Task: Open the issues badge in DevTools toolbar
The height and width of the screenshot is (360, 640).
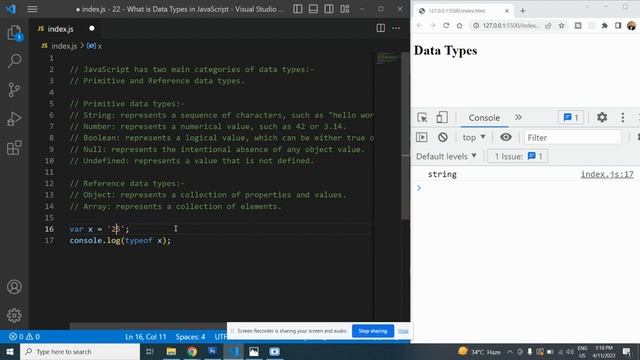Action: pyautogui.click(x=571, y=118)
